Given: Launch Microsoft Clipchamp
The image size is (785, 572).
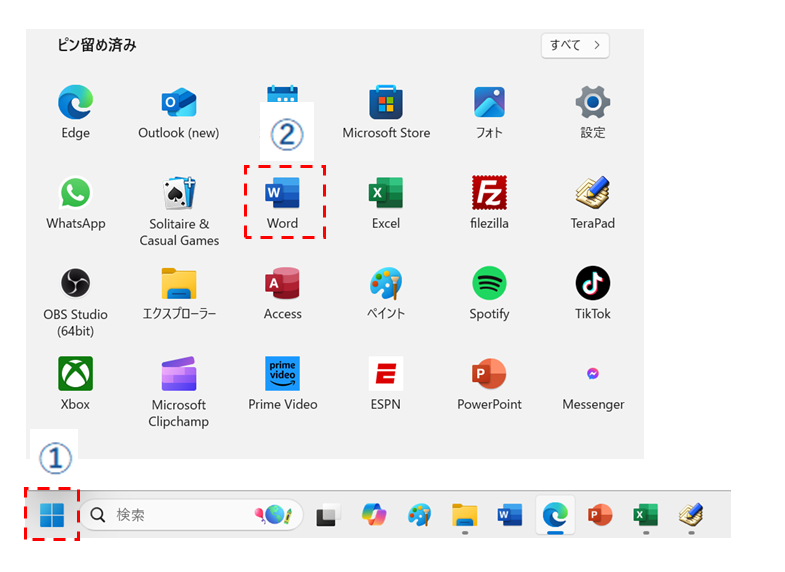Looking at the screenshot, I should pyautogui.click(x=178, y=374).
